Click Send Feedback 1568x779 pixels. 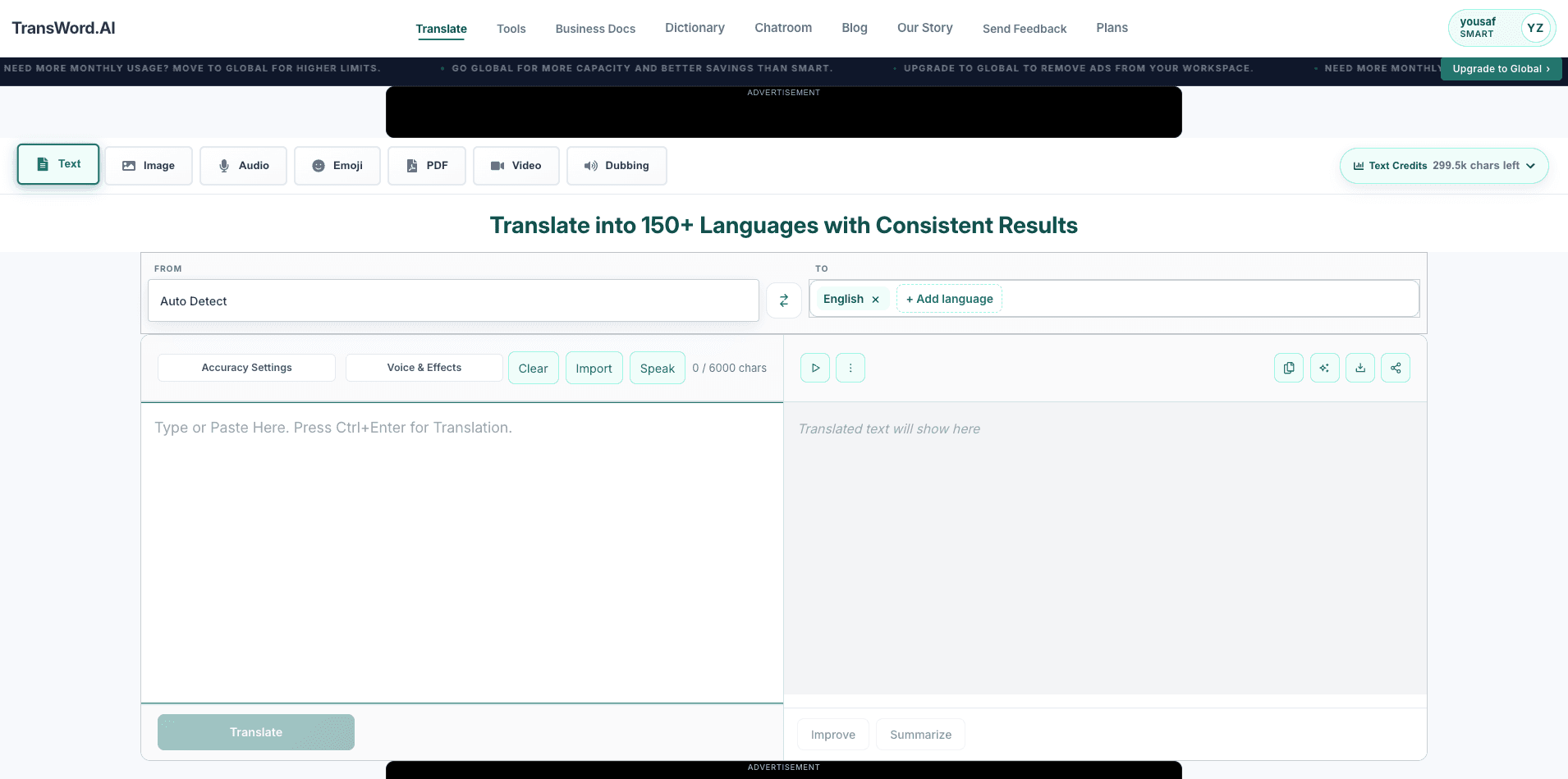coord(1025,29)
